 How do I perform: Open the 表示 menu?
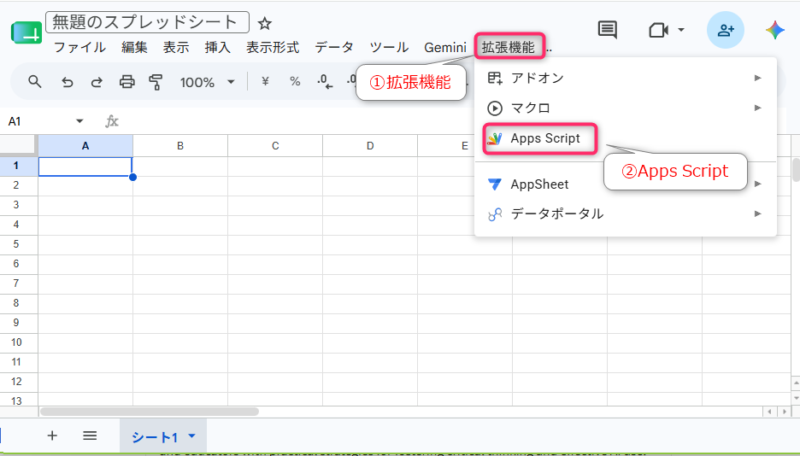(176, 47)
